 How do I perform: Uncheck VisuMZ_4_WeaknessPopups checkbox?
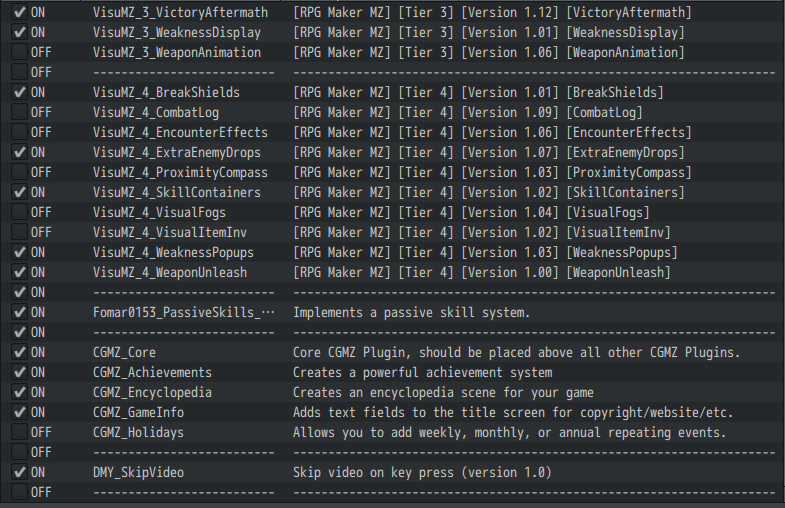click(20, 252)
